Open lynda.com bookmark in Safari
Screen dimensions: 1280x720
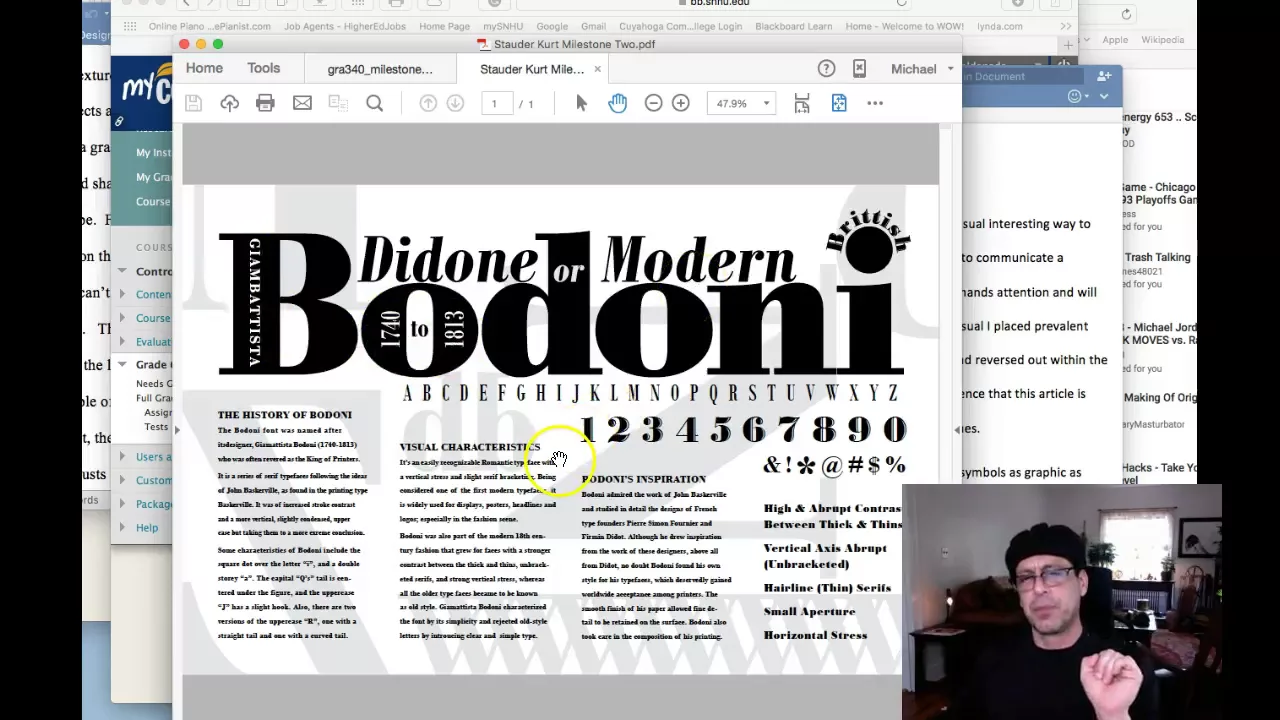coord(1000,27)
